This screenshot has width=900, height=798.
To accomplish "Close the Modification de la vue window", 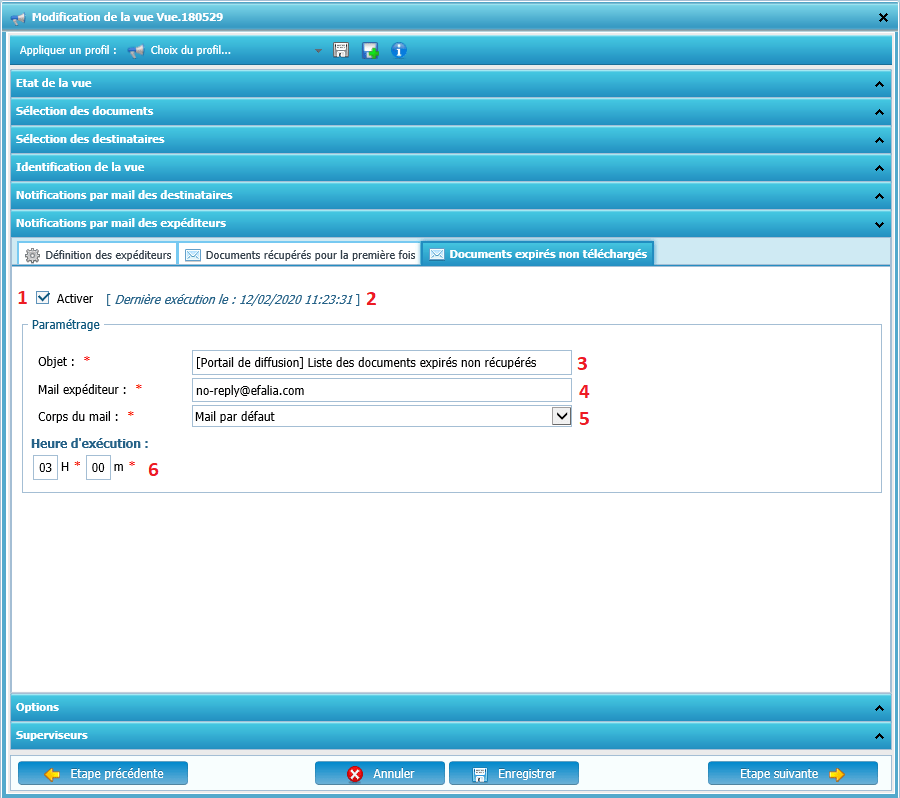I will [x=883, y=17].
